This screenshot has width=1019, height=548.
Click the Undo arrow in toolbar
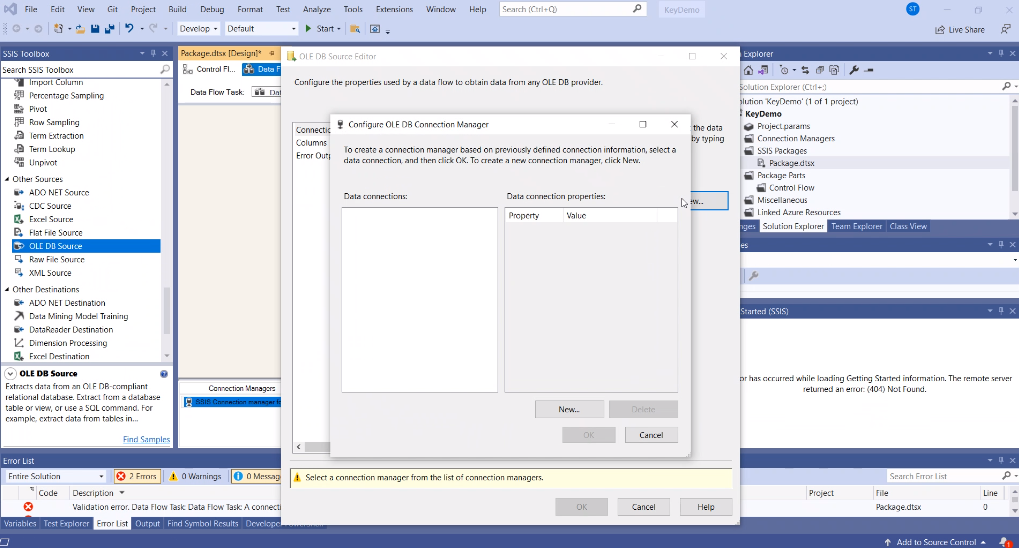tap(129, 29)
